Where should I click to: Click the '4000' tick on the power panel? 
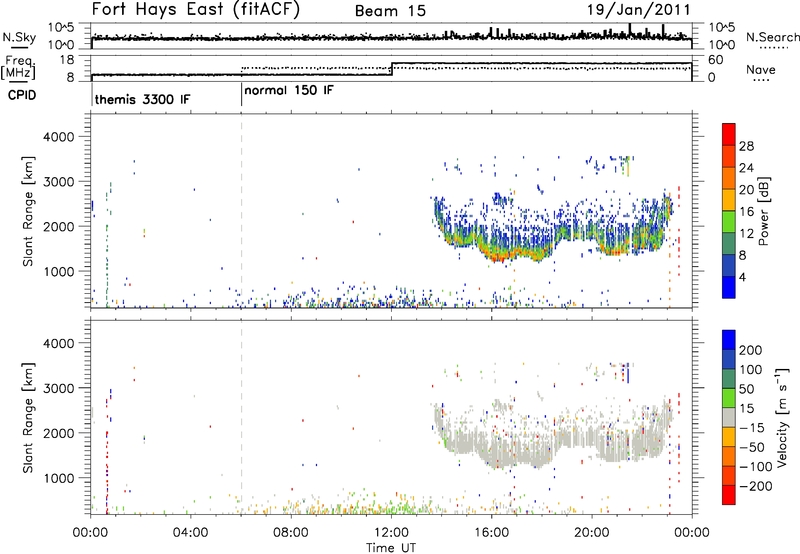point(58,137)
